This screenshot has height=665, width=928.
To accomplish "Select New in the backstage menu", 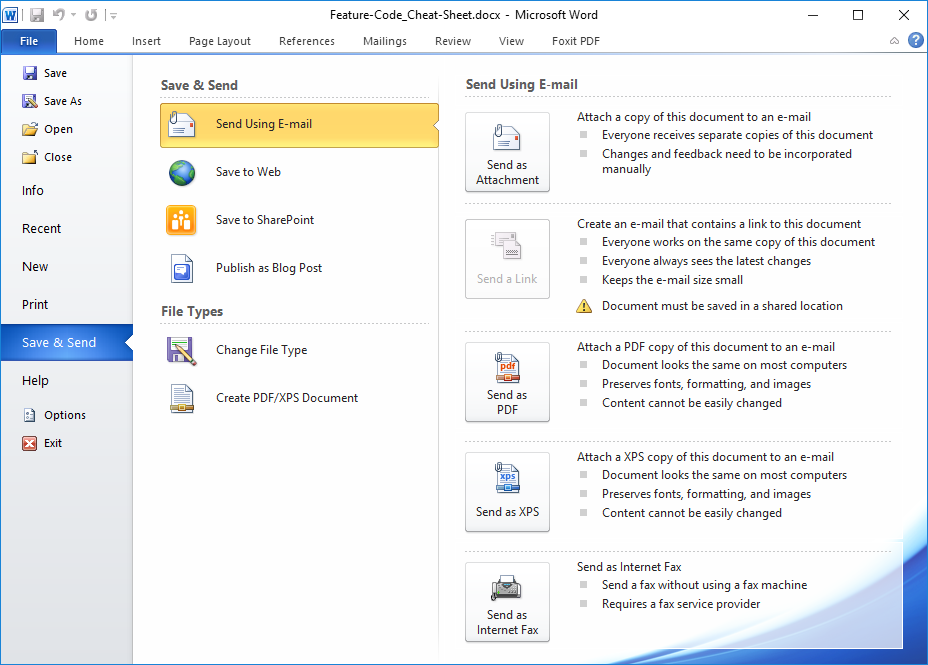I will point(35,266).
